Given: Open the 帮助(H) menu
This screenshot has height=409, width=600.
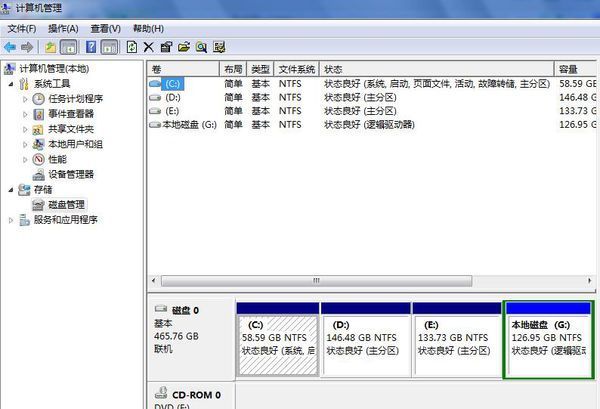Looking at the screenshot, I should pyautogui.click(x=148, y=29).
